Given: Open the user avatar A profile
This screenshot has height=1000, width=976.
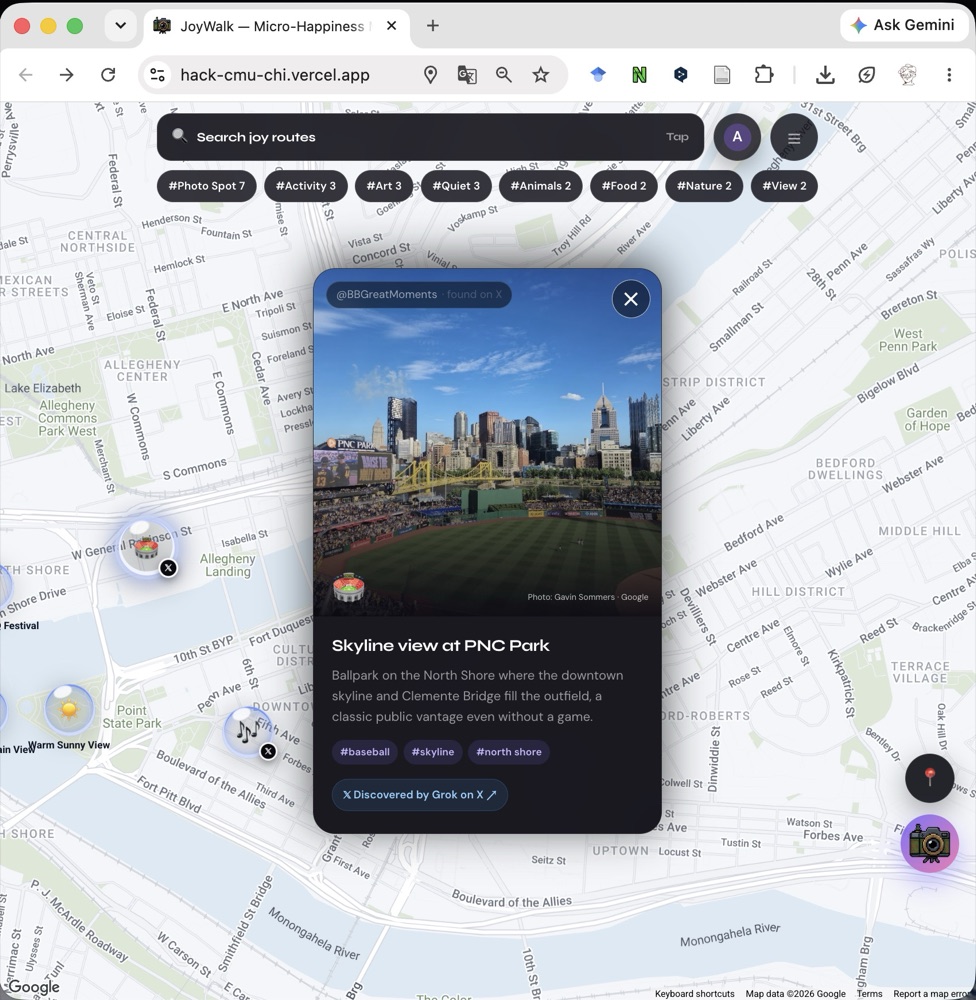Looking at the screenshot, I should pos(737,137).
